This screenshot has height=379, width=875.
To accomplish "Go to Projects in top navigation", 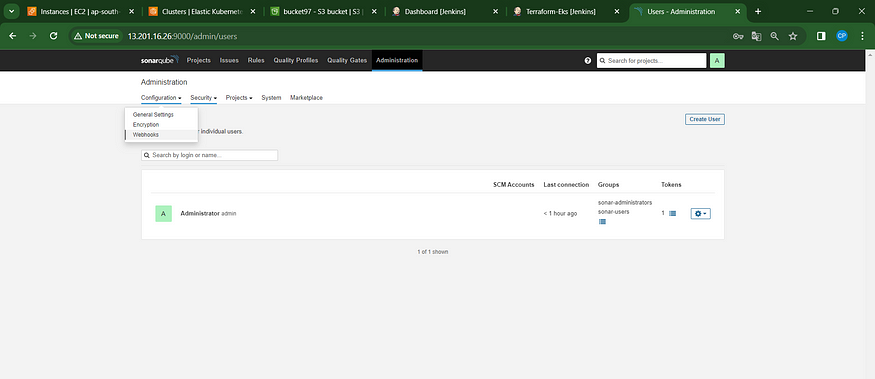I will [199, 60].
